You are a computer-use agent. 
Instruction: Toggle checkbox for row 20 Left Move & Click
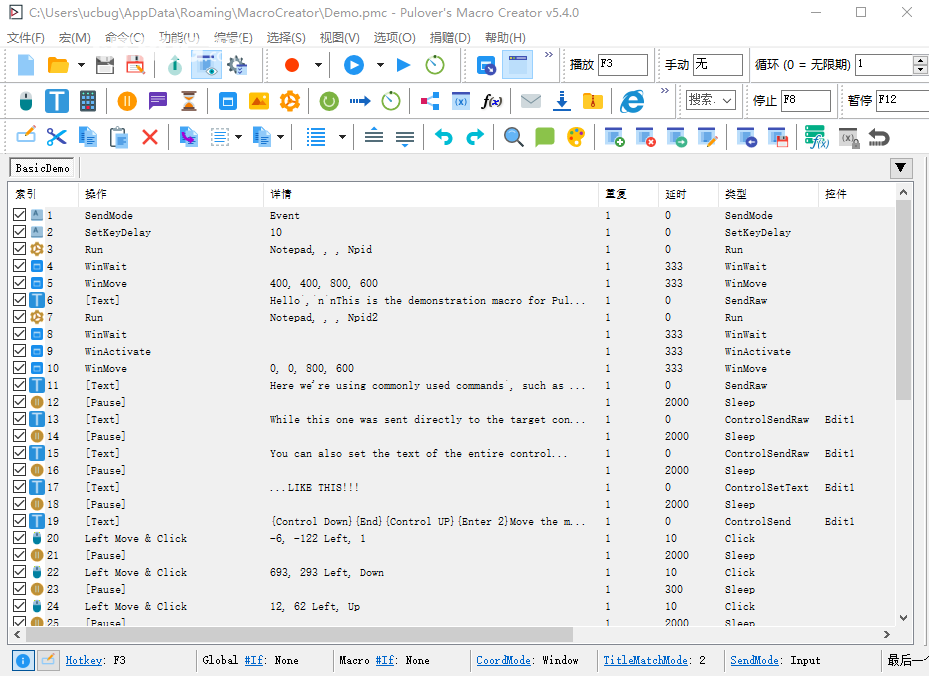pyautogui.click(x=20, y=537)
